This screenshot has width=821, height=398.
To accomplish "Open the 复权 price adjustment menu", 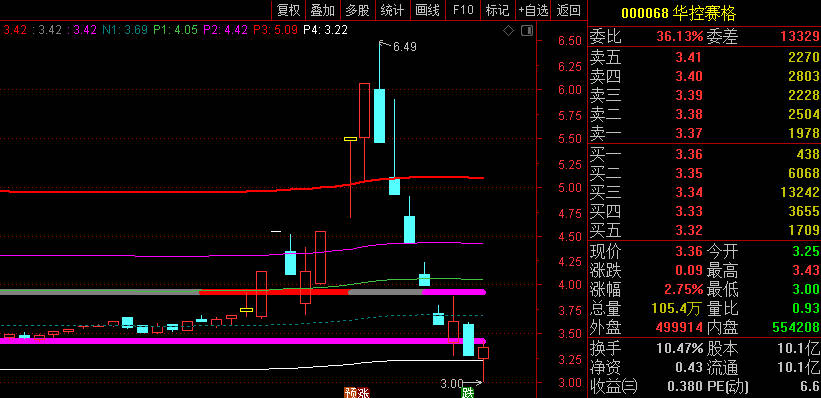I will click(289, 9).
